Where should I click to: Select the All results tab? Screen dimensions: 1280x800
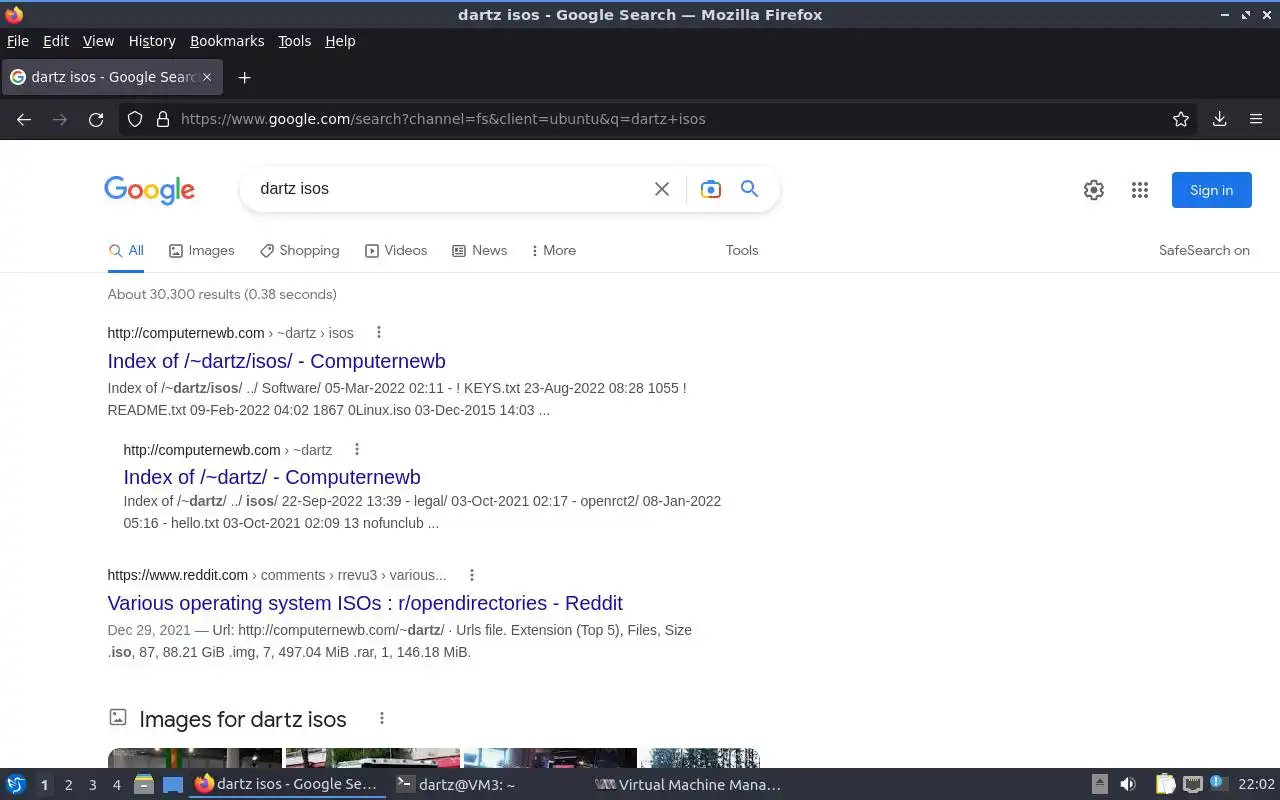126,250
